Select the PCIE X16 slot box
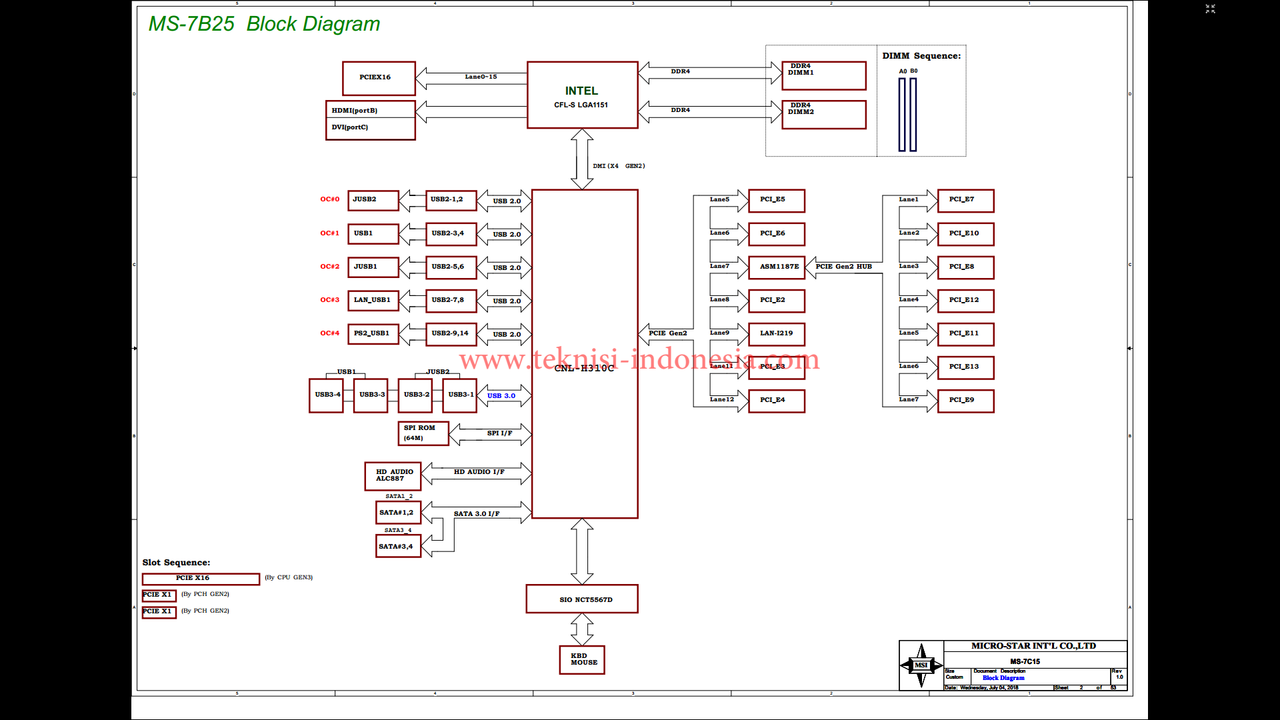This screenshot has width=1280, height=720. [x=201, y=578]
